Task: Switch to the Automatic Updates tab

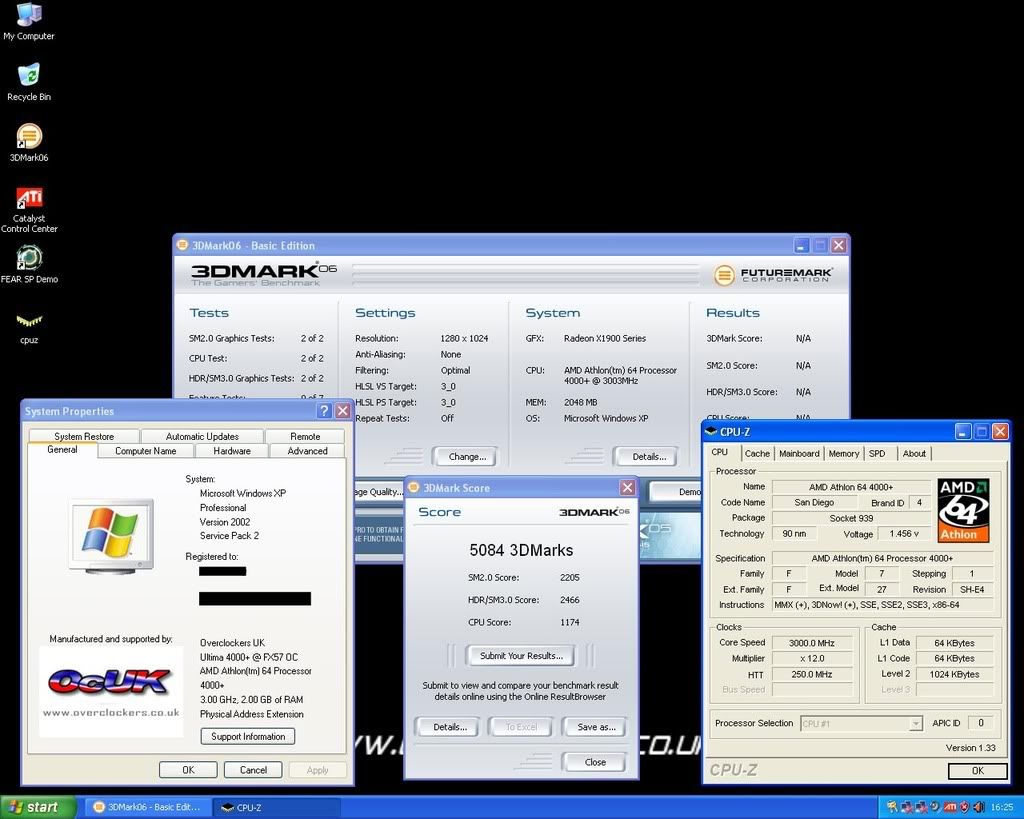Action: pyautogui.click(x=202, y=436)
